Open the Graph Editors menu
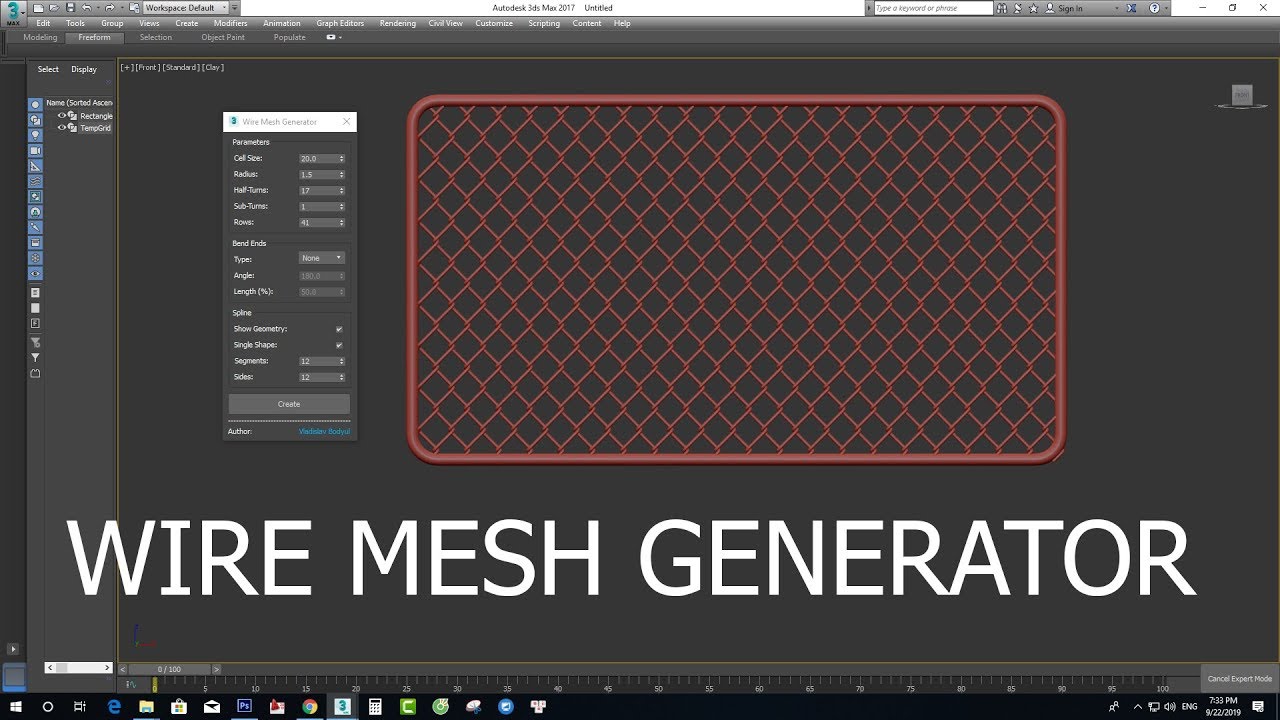The image size is (1280, 720). pyautogui.click(x=340, y=23)
